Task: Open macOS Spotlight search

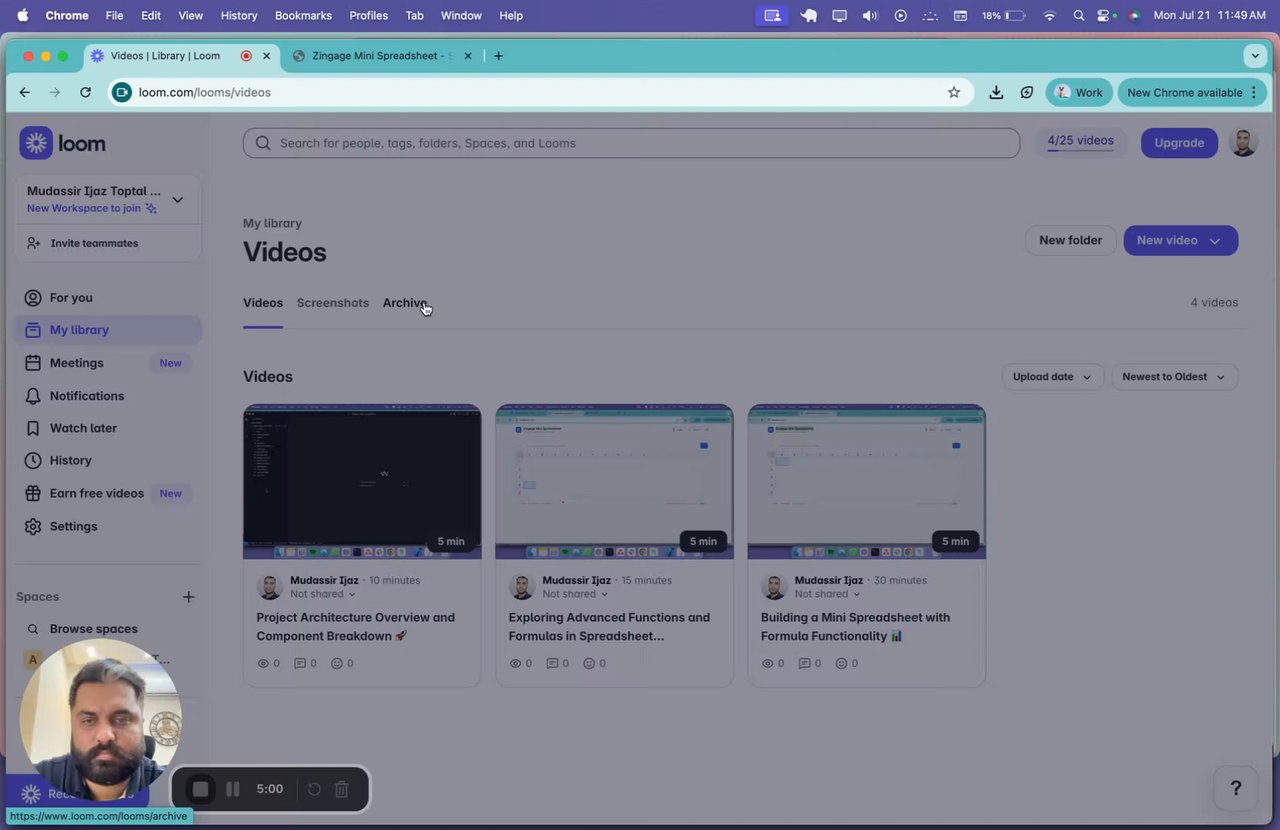Action: pos(1078,16)
